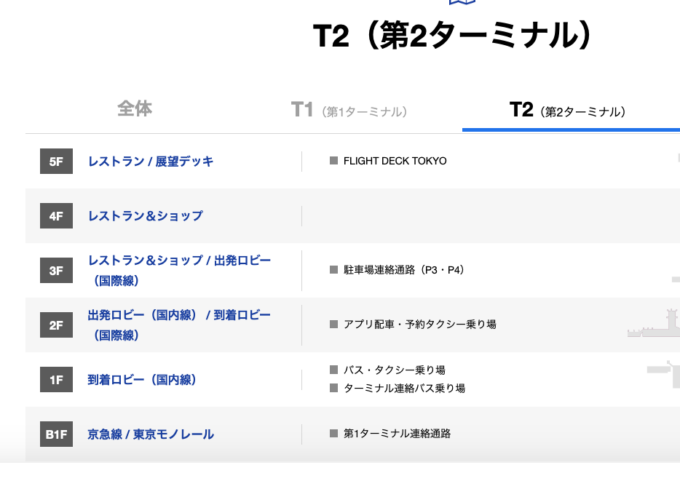This screenshot has width=680, height=481.
Task: Select the 2F floor badge
Action: pos(56,325)
